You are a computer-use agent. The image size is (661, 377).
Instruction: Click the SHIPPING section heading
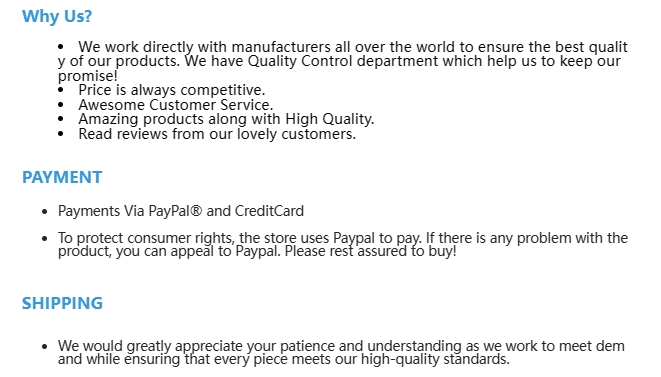coord(62,303)
